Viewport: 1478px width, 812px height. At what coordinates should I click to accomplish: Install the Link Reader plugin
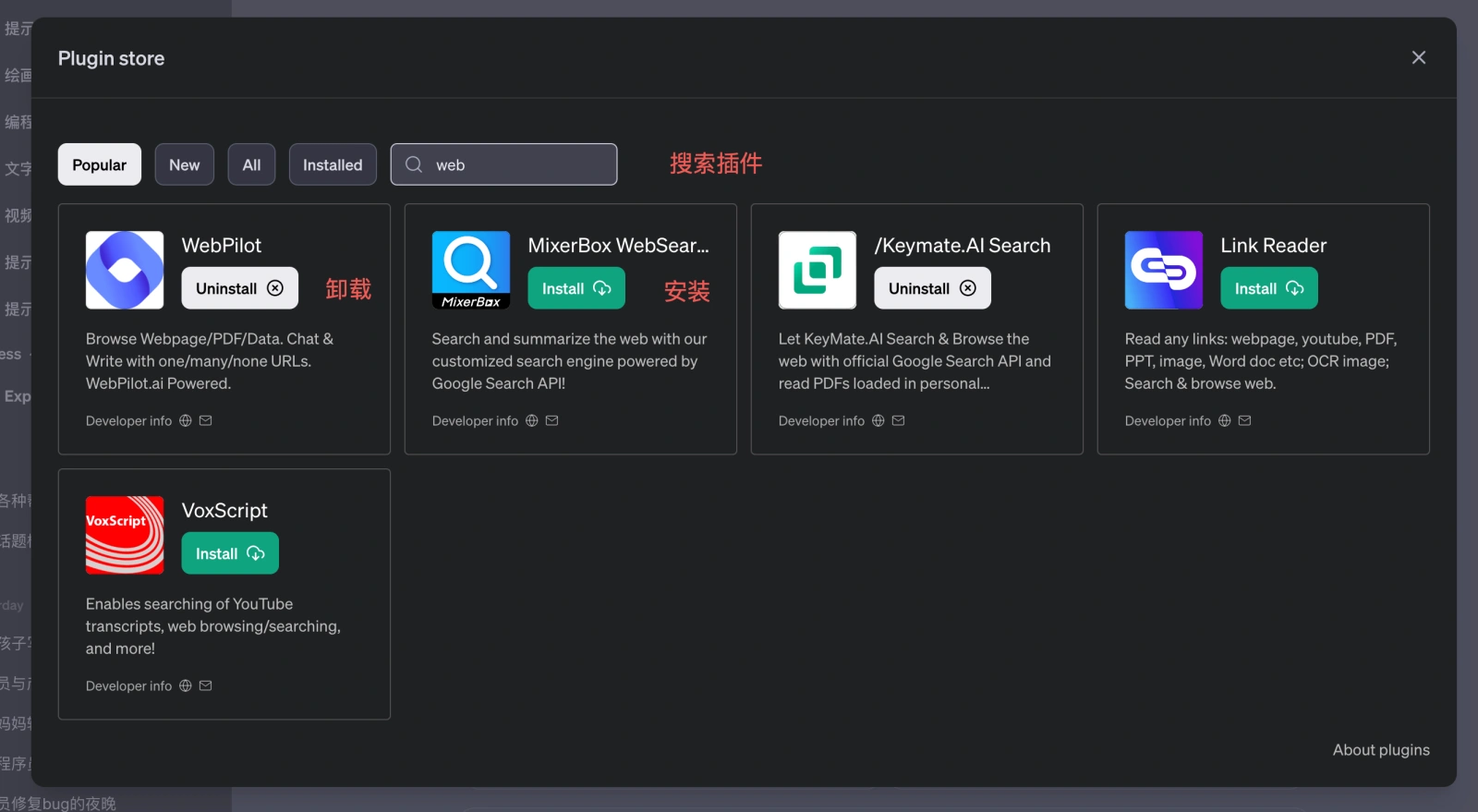tap(1269, 288)
